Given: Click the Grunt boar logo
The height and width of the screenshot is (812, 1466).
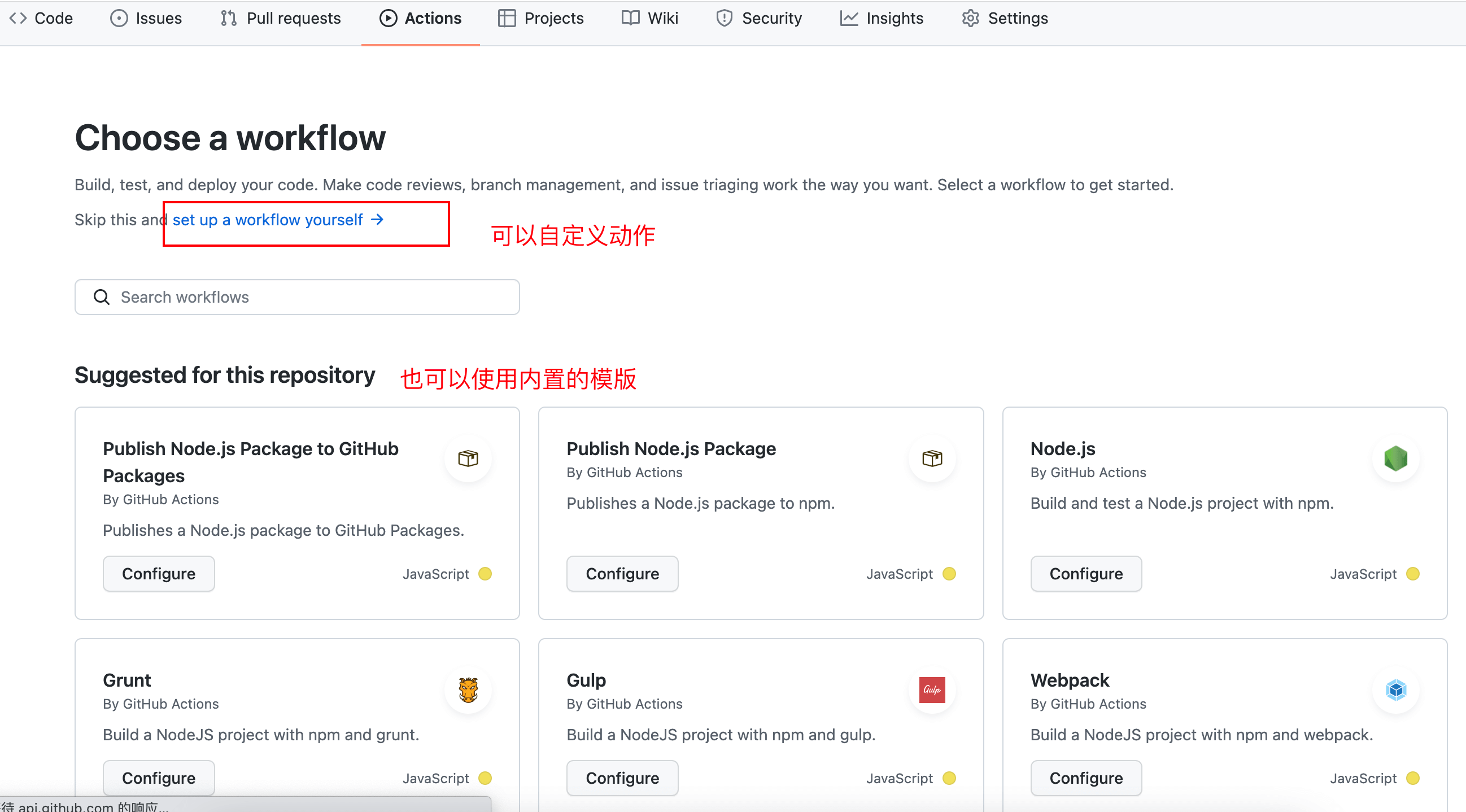Looking at the screenshot, I should [x=468, y=689].
